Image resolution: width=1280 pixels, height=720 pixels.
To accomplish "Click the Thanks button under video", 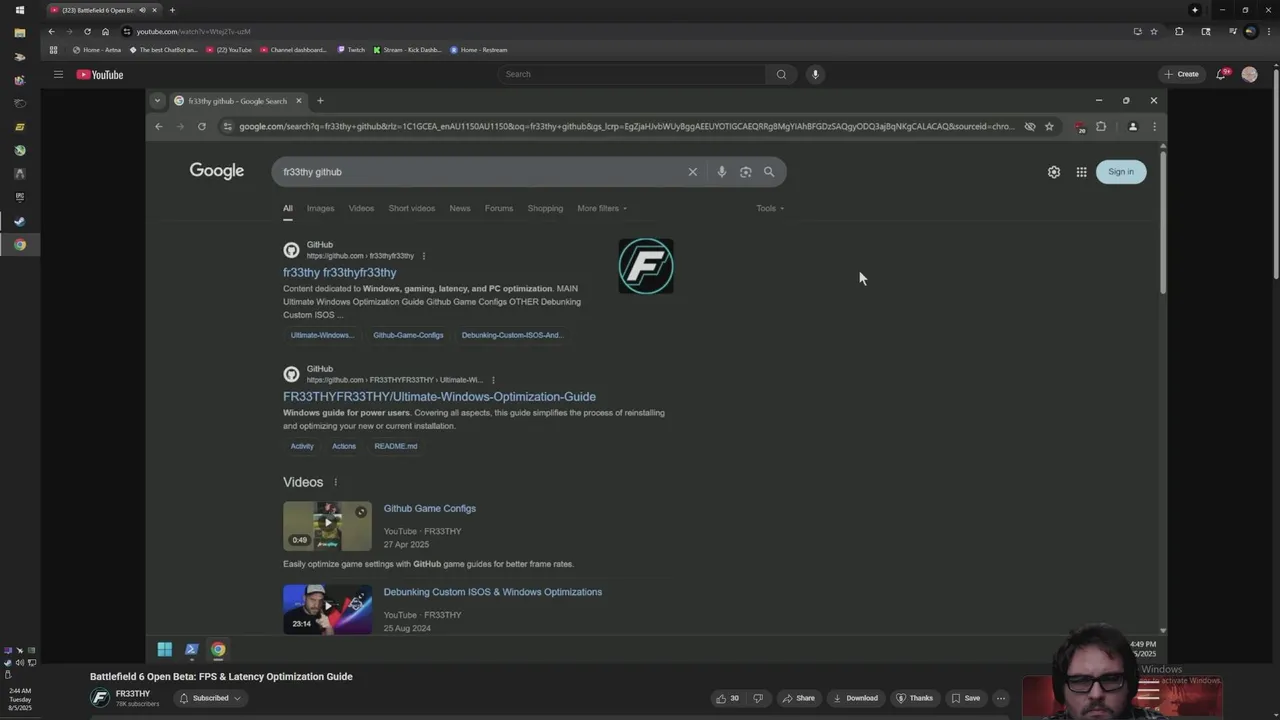I will (x=914, y=698).
